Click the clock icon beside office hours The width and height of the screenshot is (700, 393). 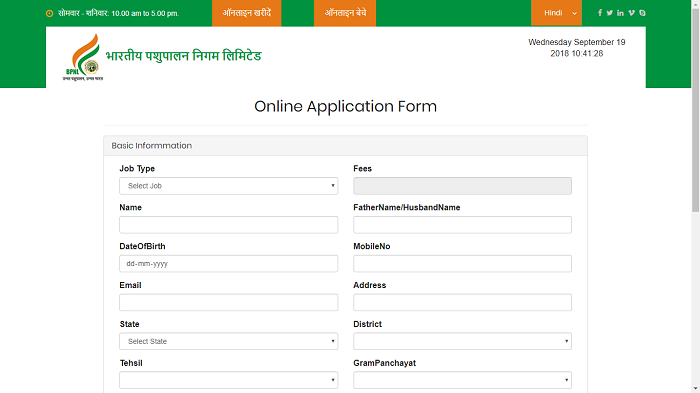pos(50,13)
